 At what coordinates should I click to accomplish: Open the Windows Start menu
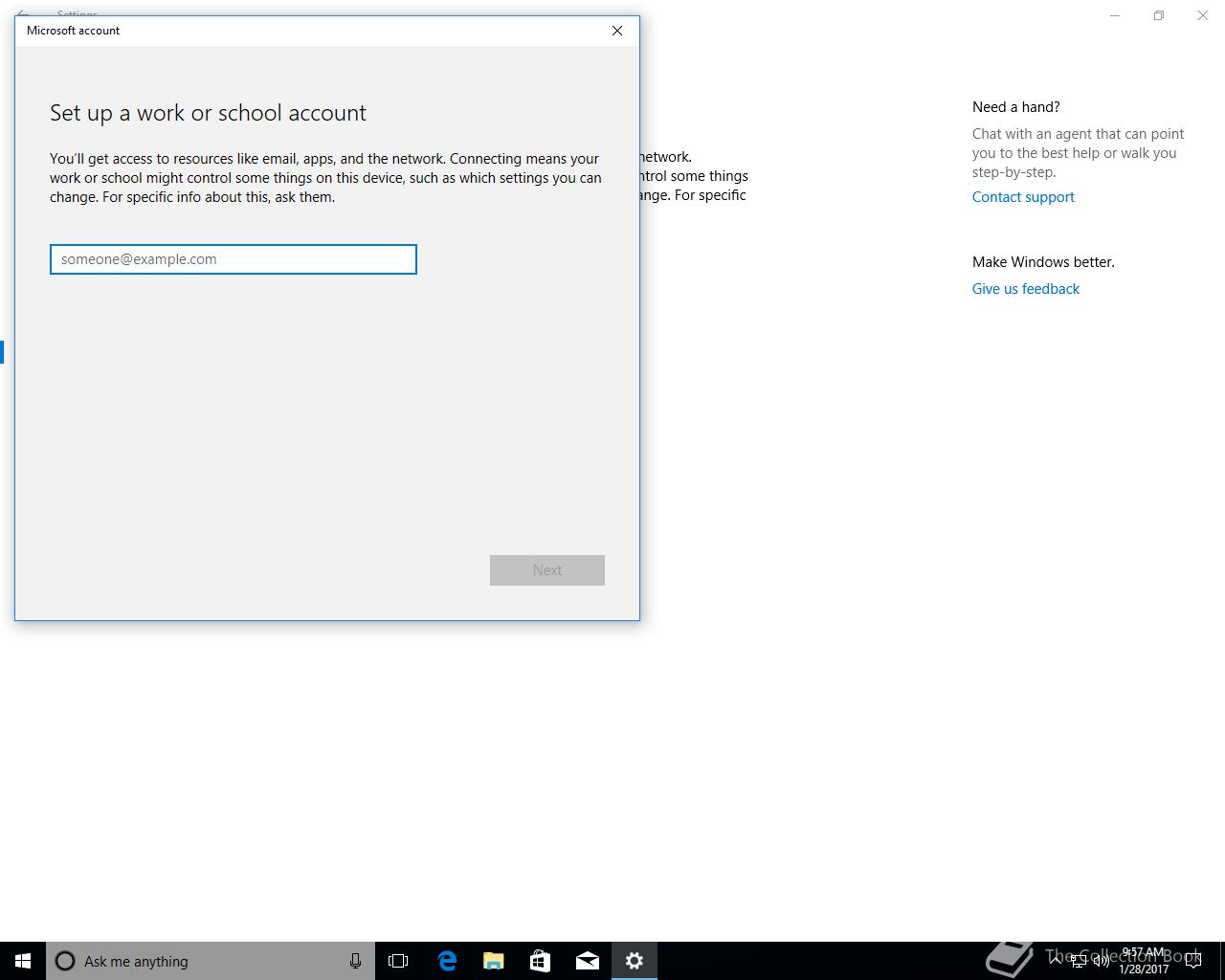23,961
